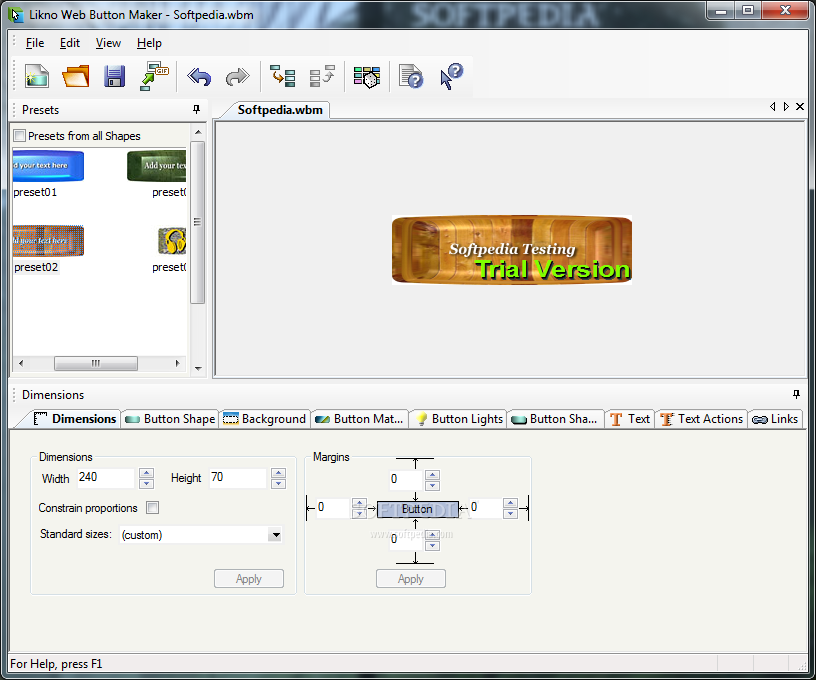This screenshot has width=816, height=680.
Task: Click the button preview on the canvas
Action: click(x=512, y=250)
